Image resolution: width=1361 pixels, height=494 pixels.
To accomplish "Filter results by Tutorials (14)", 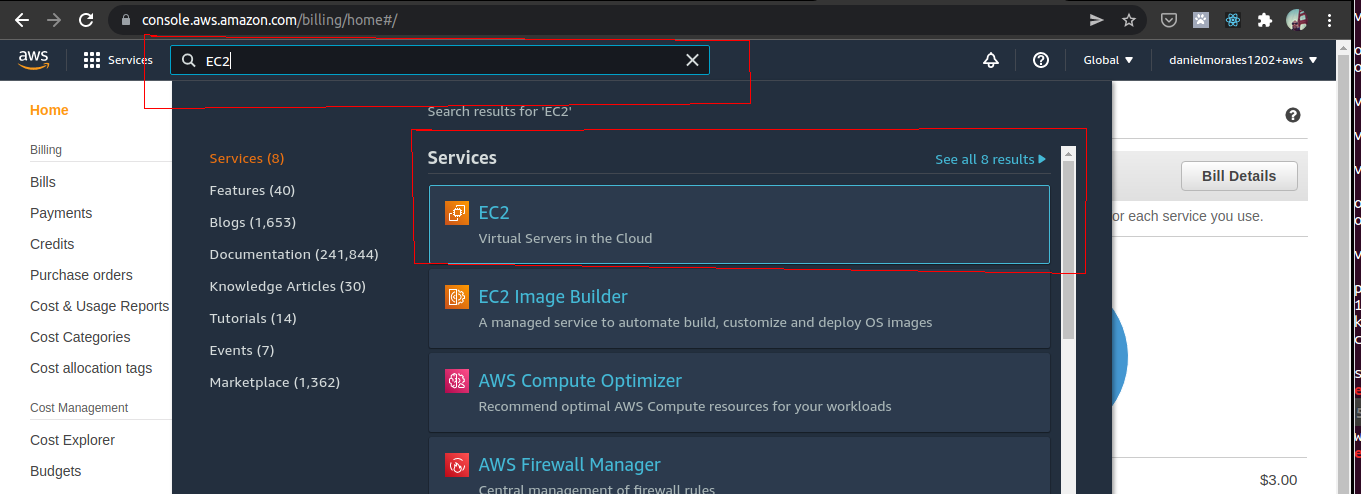I will 253,318.
